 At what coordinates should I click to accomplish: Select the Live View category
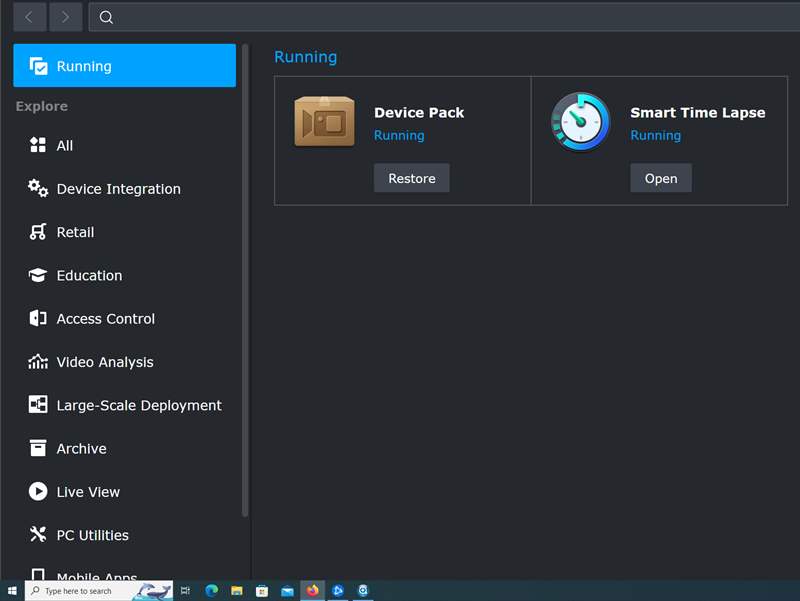(124, 492)
